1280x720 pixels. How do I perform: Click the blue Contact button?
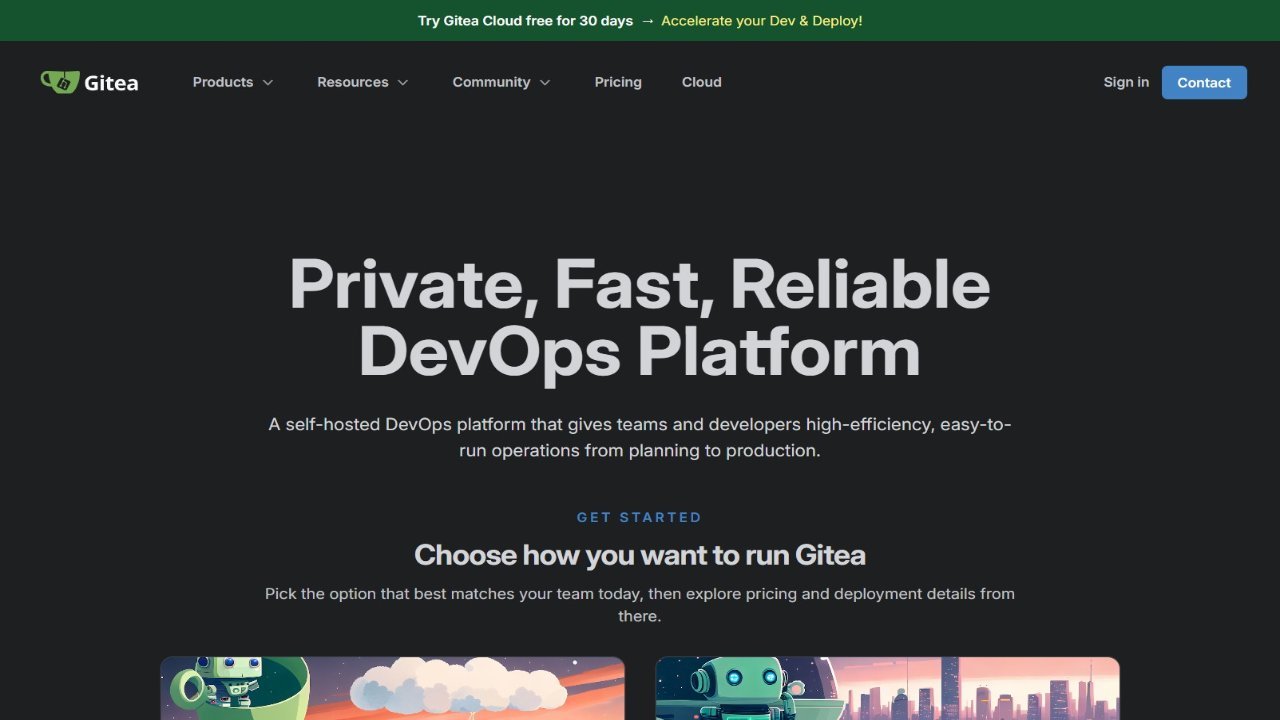[x=1204, y=82]
